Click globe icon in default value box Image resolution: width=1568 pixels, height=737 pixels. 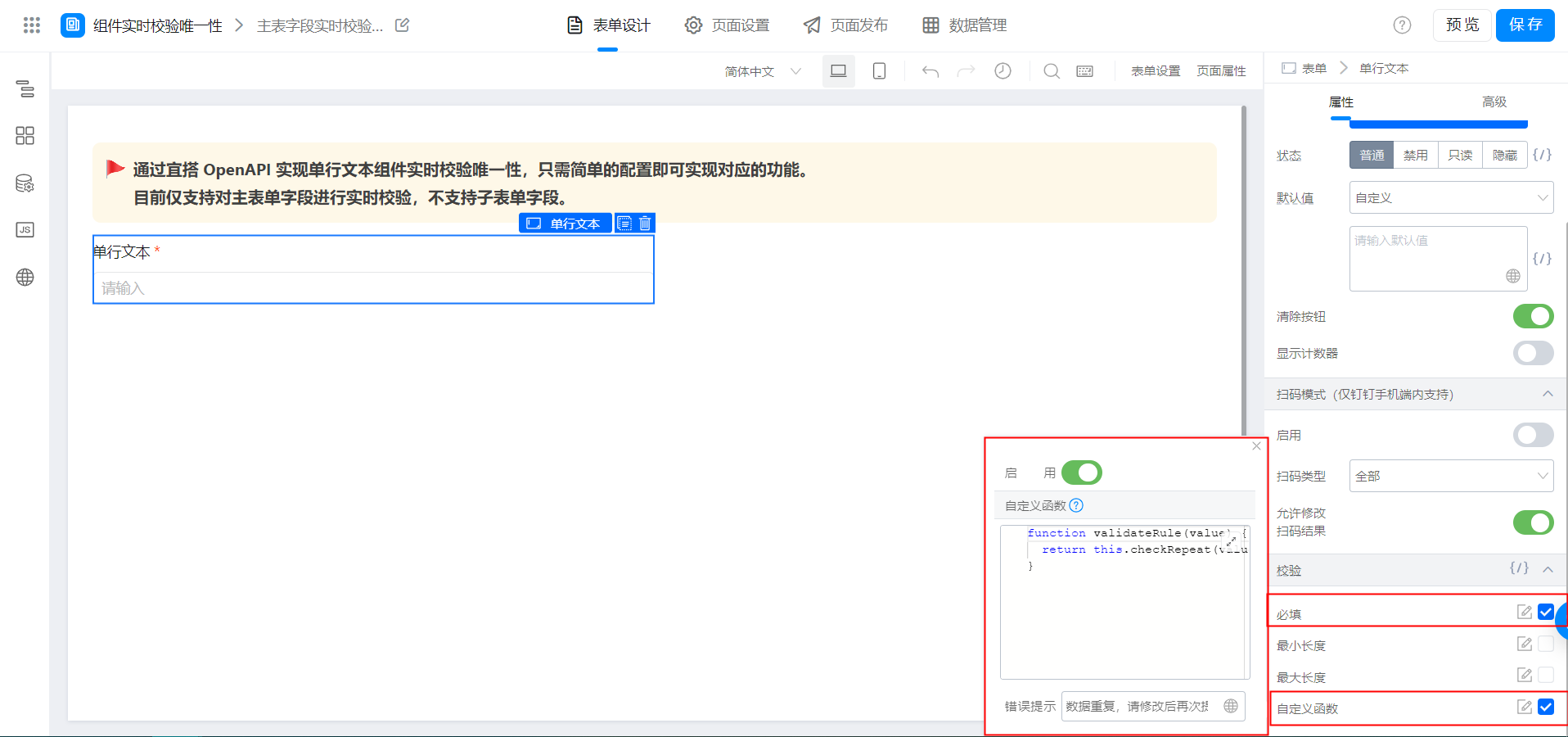(1513, 277)
